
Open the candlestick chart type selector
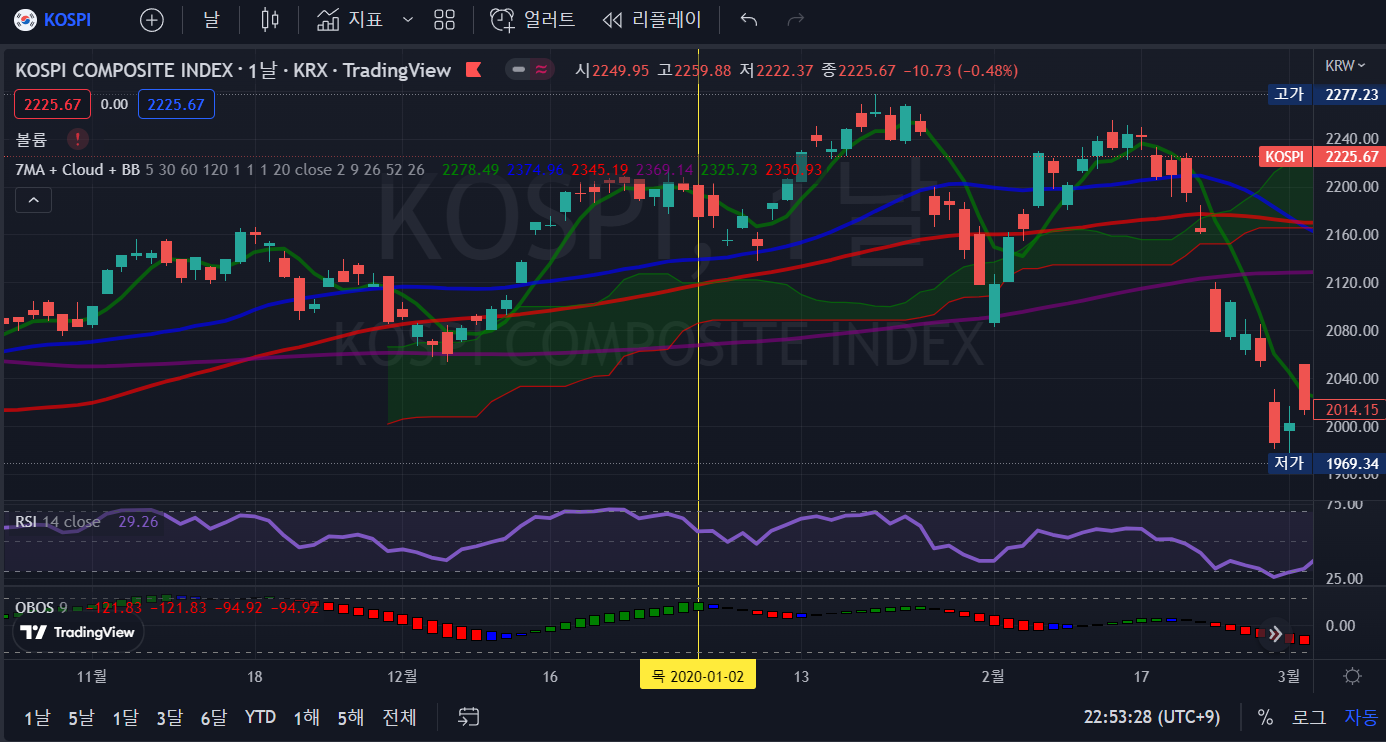coord(268,20)
